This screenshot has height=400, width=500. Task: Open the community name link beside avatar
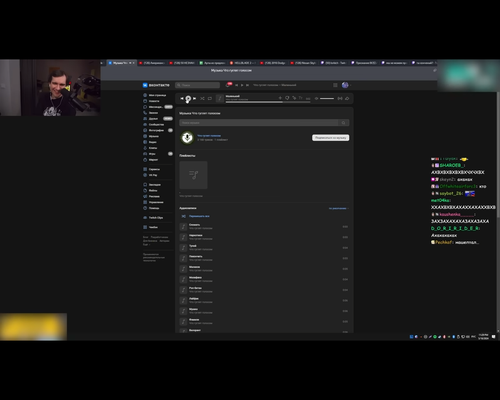pos(209,136)
